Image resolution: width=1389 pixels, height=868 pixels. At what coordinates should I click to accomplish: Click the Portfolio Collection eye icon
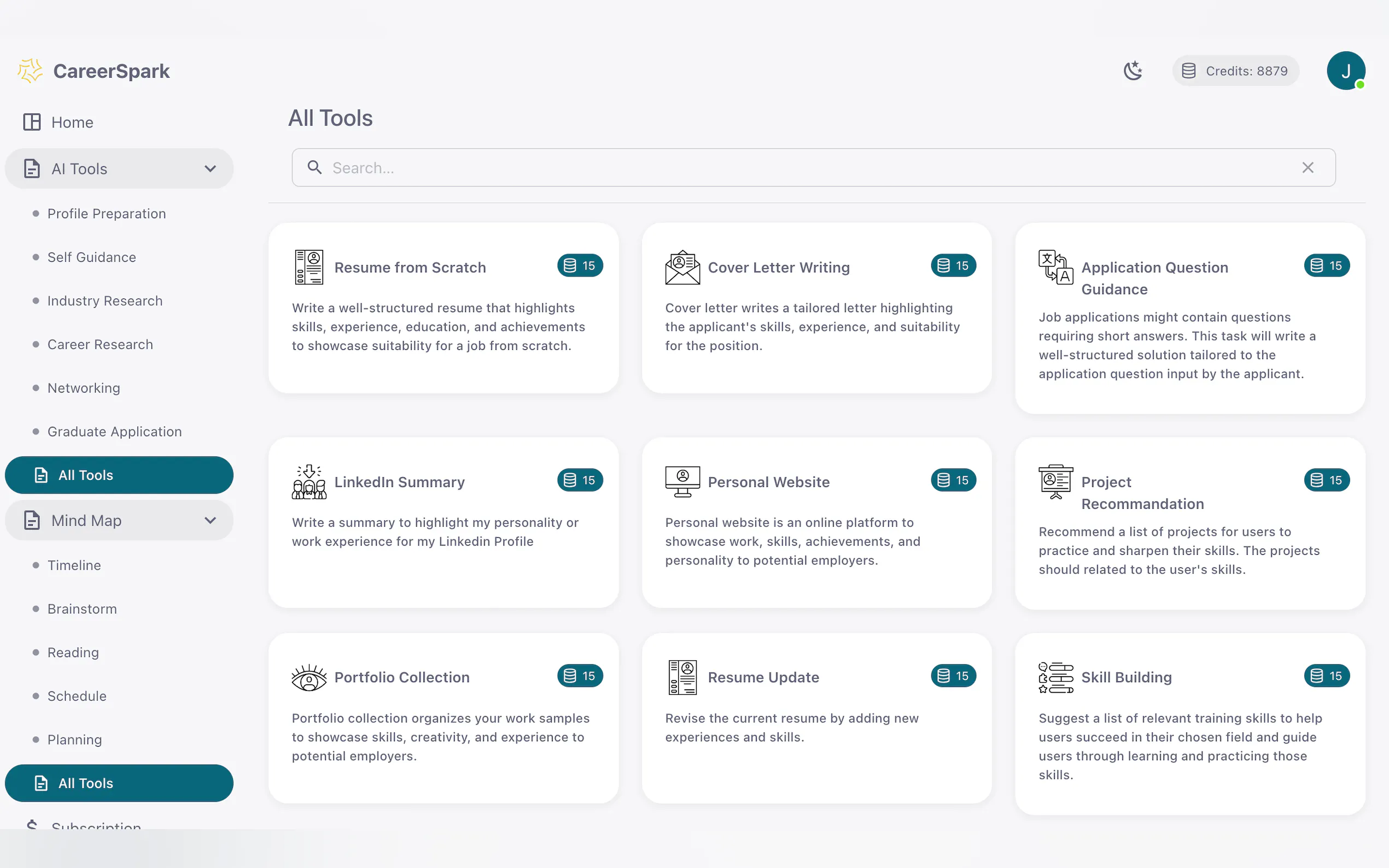click(x=309, y=677)
